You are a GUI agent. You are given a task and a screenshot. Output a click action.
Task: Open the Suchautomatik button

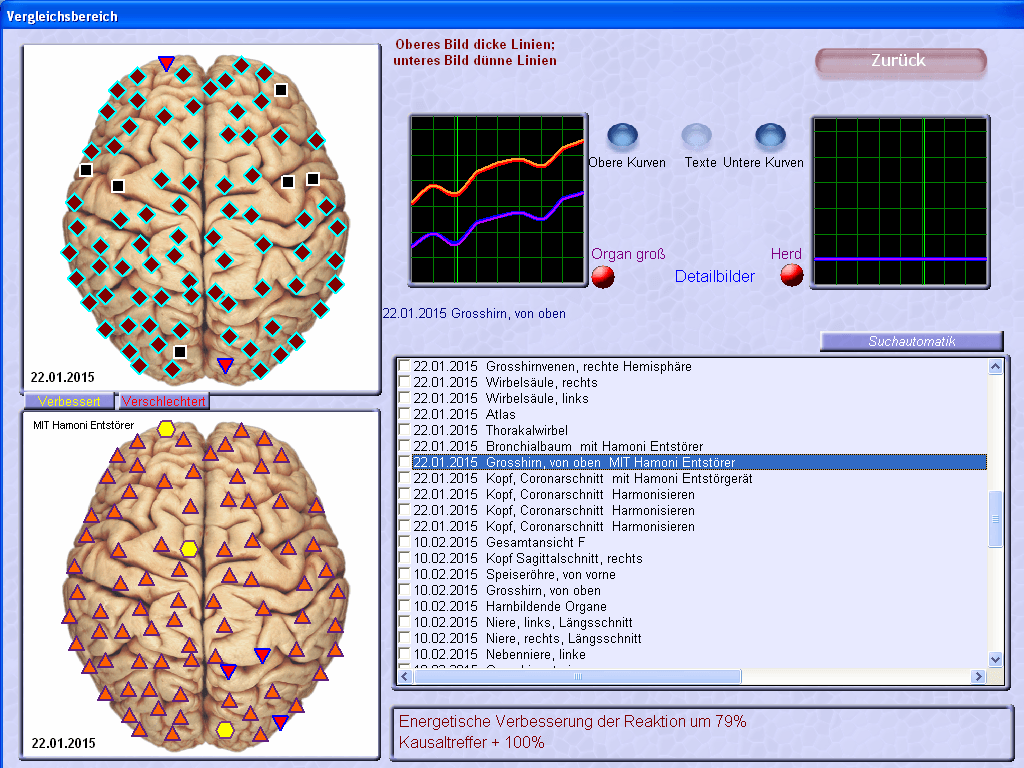tap(912, 341)
